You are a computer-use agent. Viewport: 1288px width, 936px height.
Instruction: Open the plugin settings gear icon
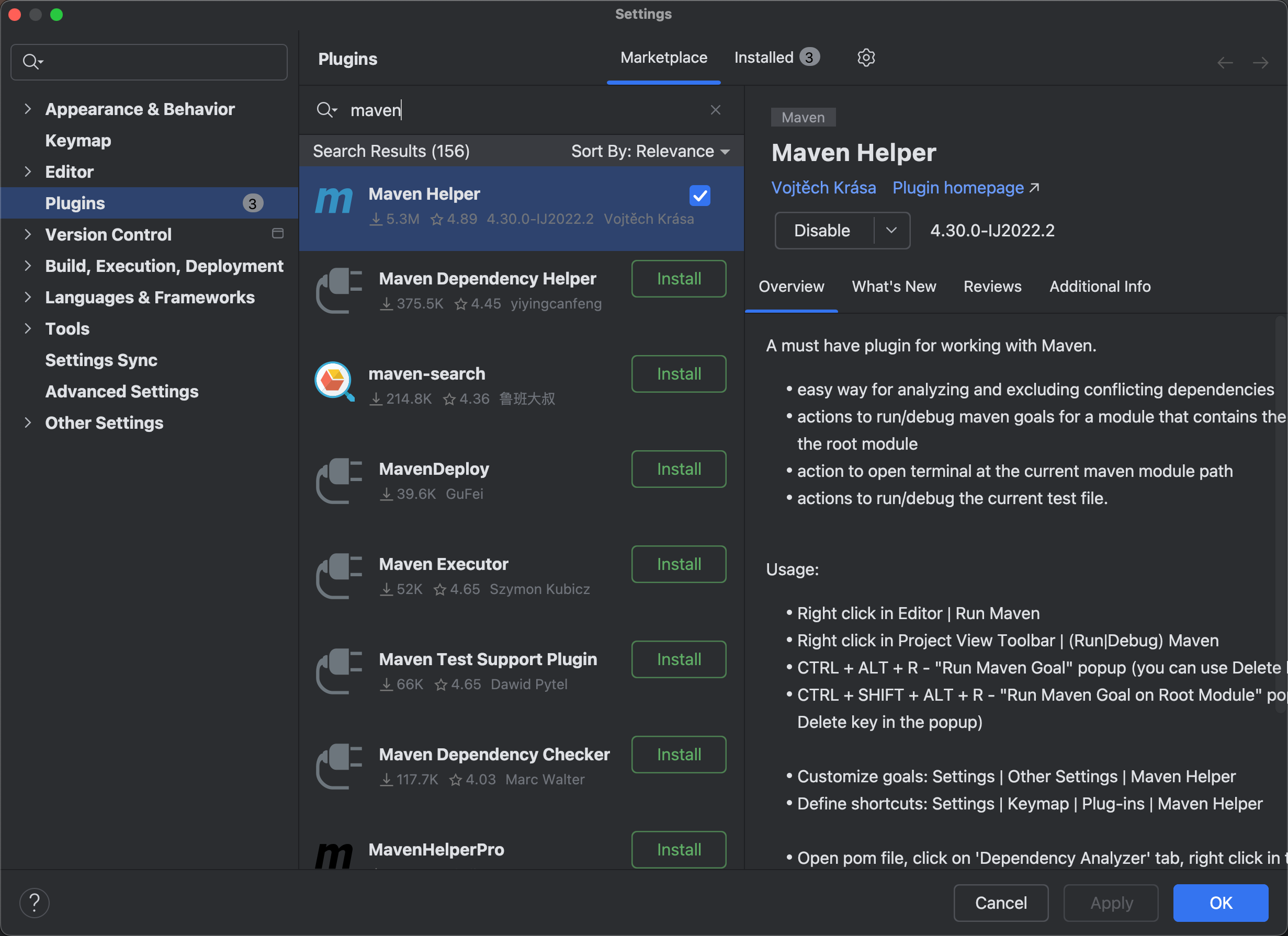865,58
